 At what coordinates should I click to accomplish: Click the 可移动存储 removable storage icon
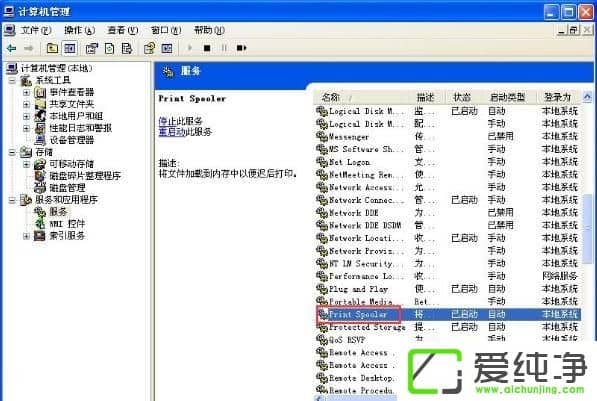click(x=40, y=164)
